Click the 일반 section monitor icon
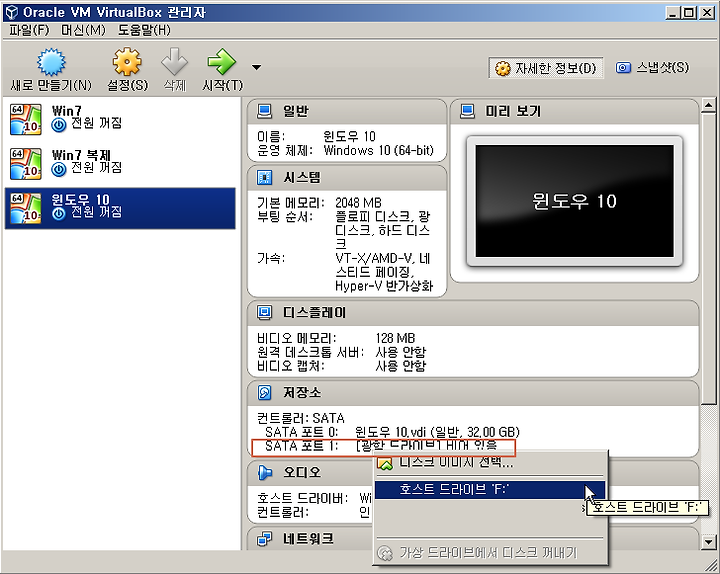Screen dimensions: 720x574 [x=264, y=111]
